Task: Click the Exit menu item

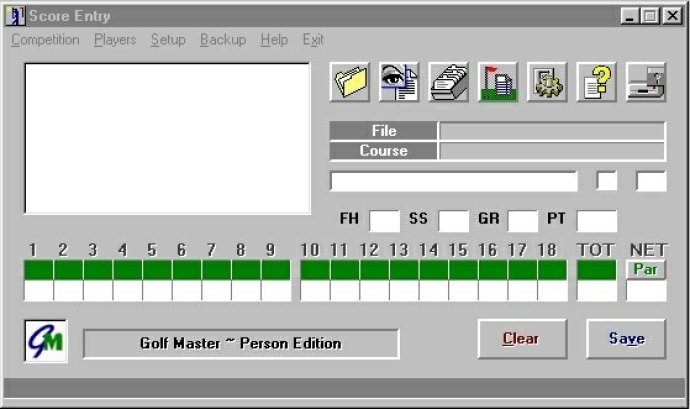Action: (x=313, y=40)
